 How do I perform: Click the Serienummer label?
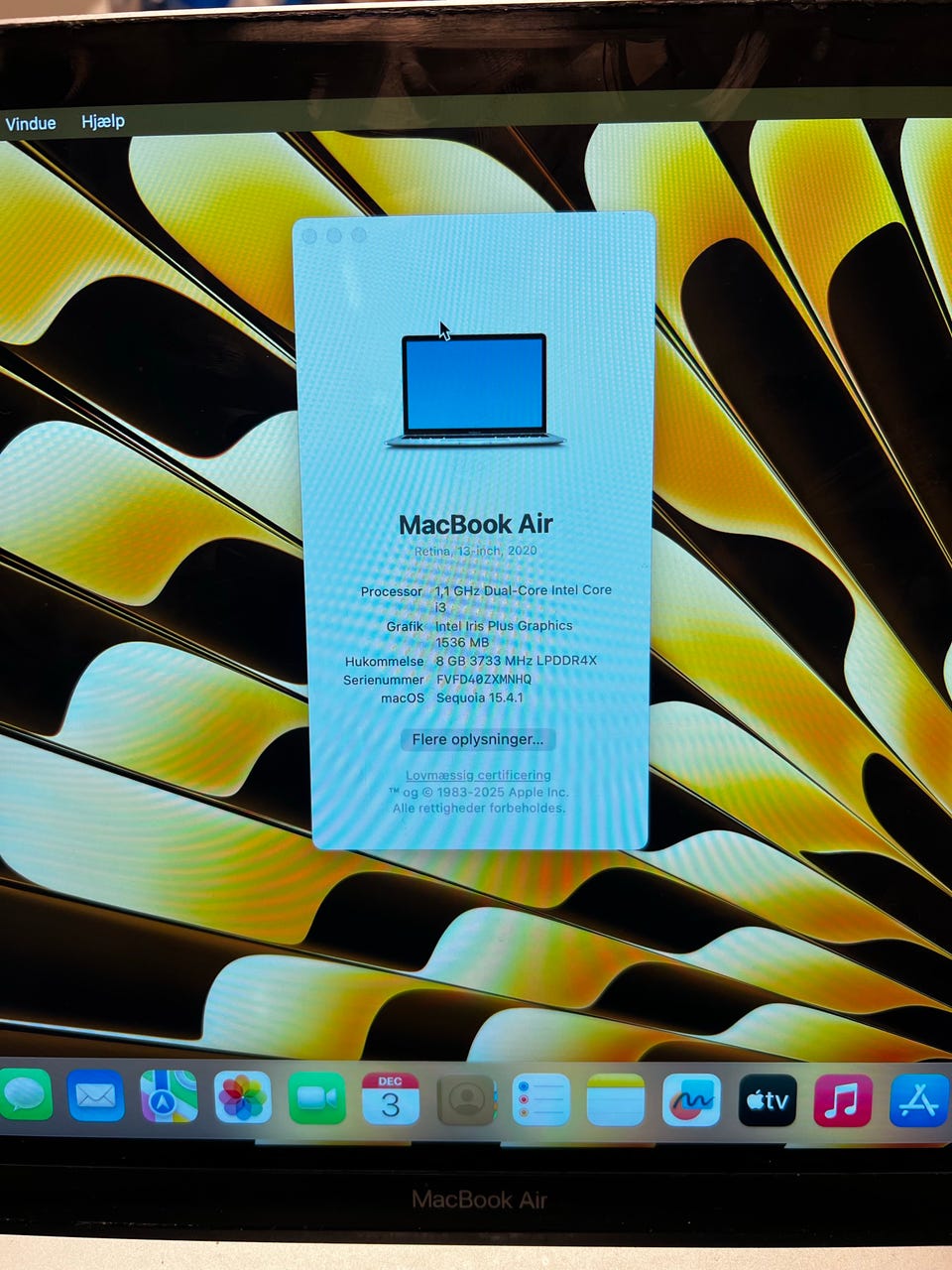tap(384, 681)
